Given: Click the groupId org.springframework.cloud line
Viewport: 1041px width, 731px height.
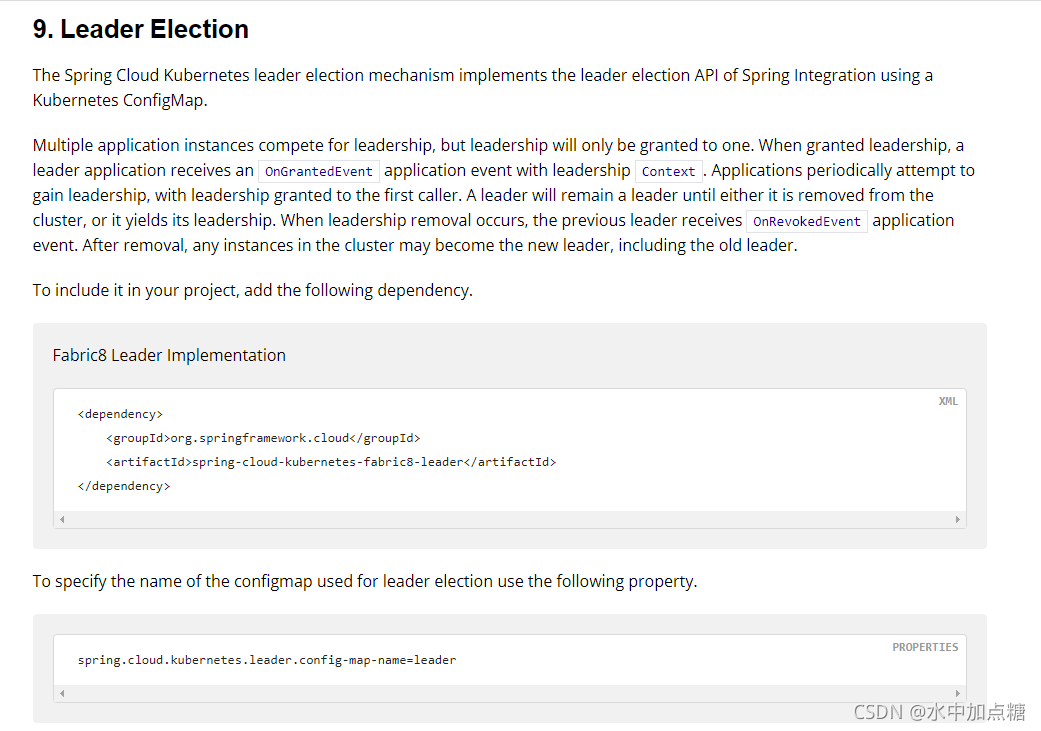Looking at the screenshot, I should click(x=263, y=438).
